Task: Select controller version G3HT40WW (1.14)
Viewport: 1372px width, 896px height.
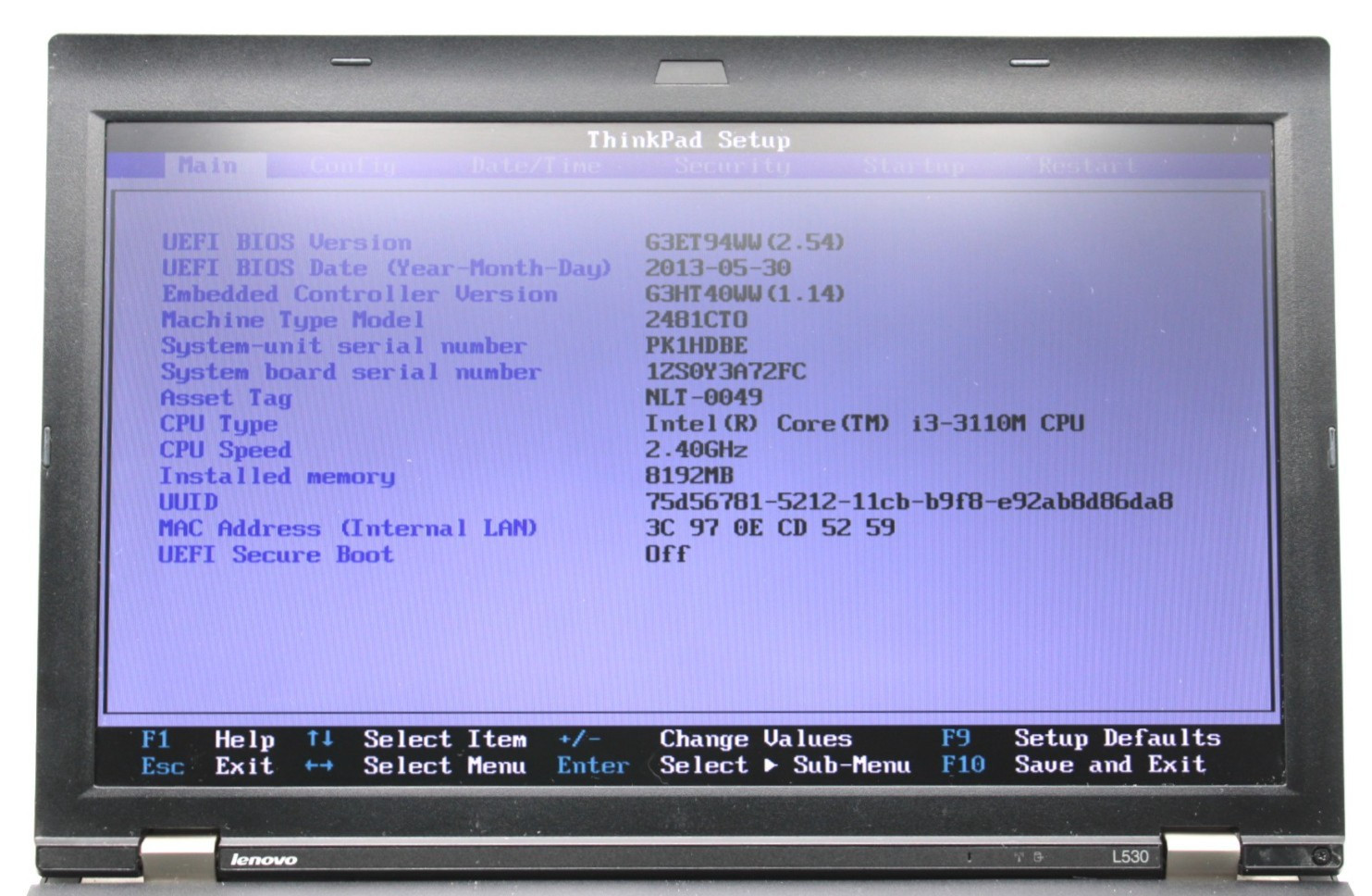Action: click(x=745, y=294)
